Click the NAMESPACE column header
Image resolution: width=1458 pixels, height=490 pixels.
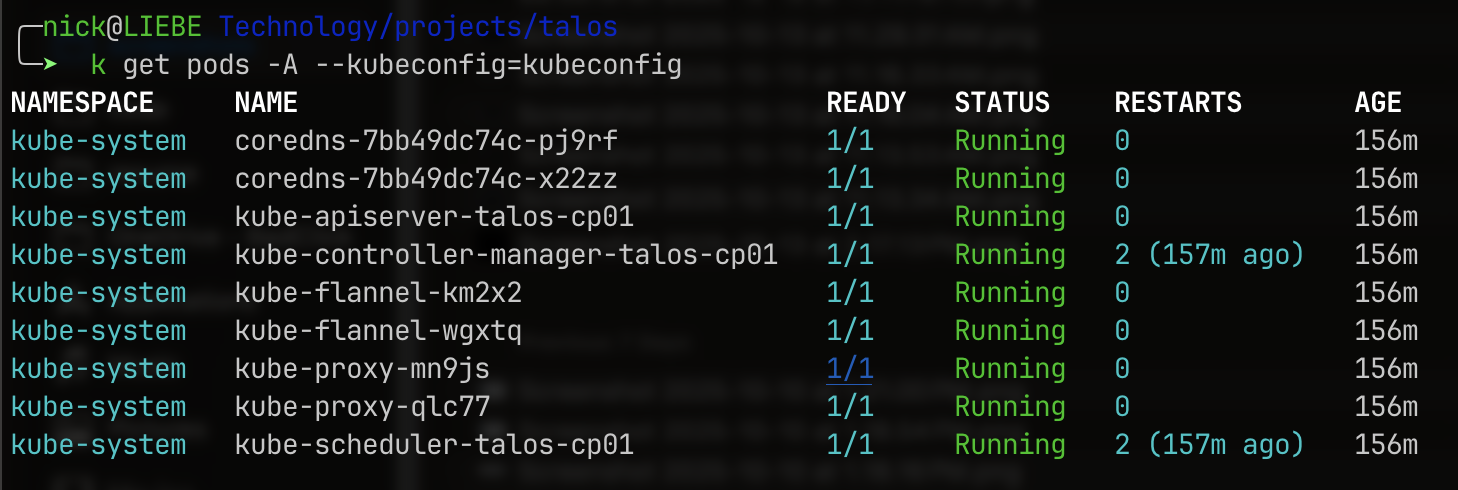point(82,103)
